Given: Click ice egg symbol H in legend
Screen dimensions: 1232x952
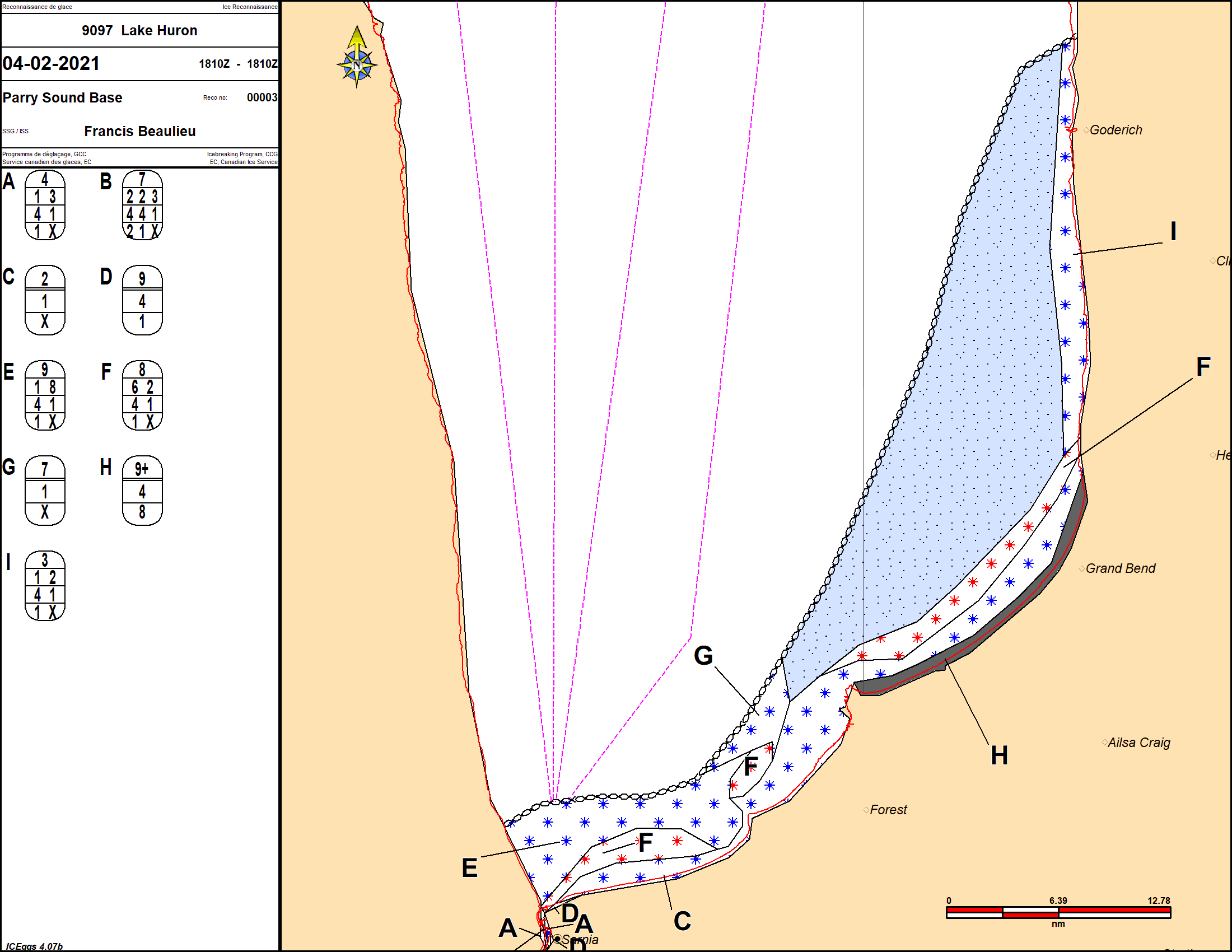Looking at the screenshot, I should click(142, 491).
